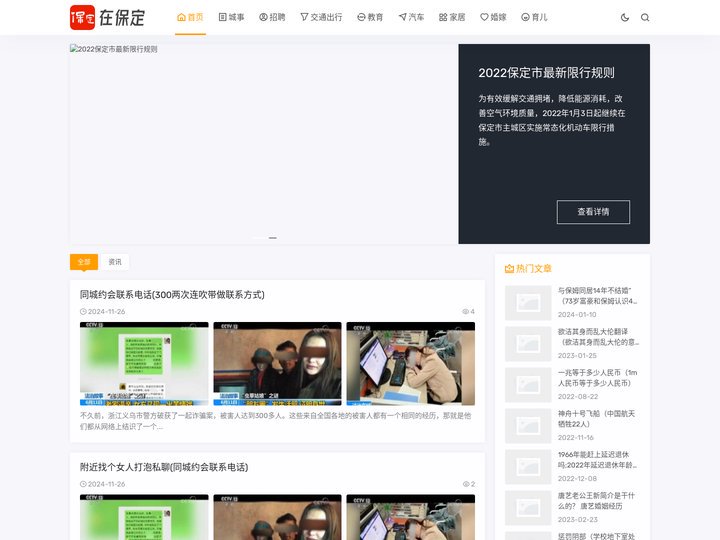Open hot article 唐艺老公王新简介是干什么的

[596, 501]
